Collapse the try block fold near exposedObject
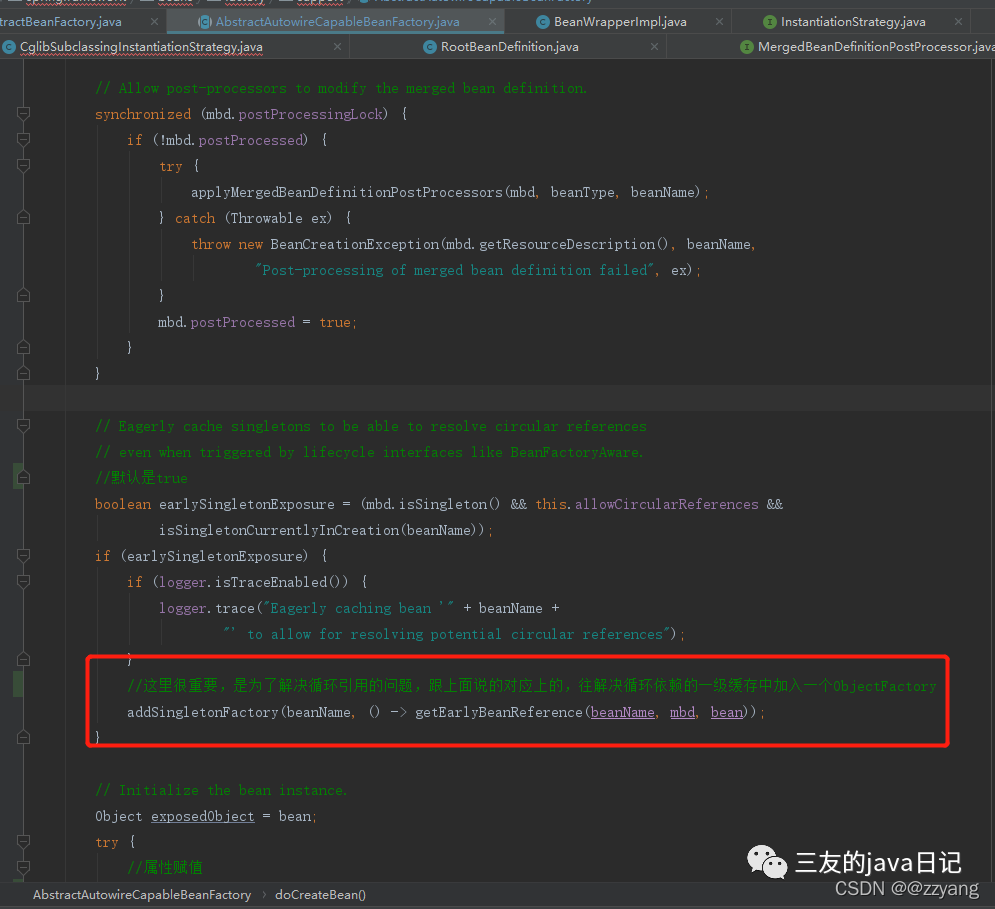Image resolution: width=995 pixels, height=909 pixels. pyautogui.click(x=23, y=842)
